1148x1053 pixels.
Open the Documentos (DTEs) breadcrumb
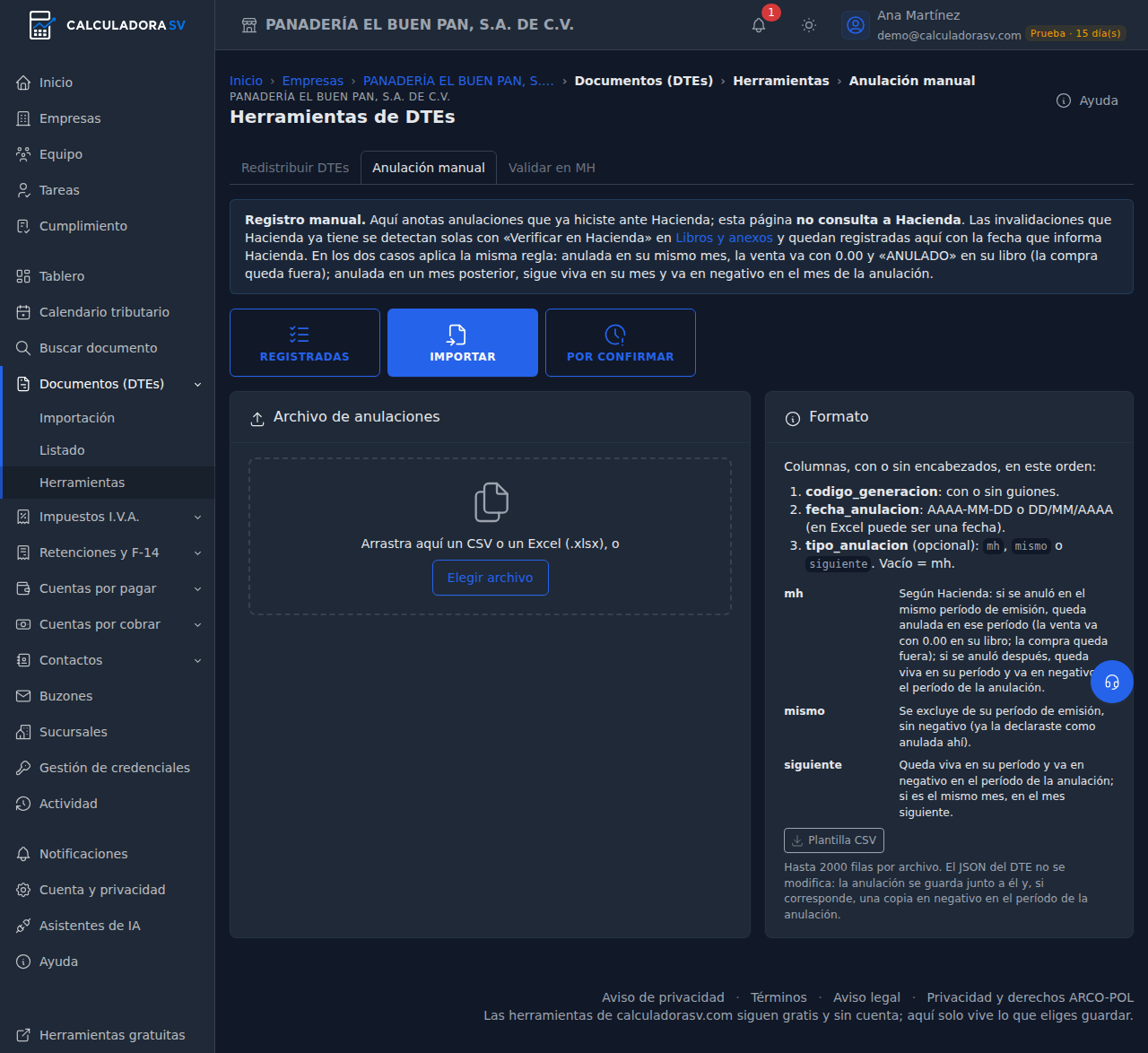click(x=644, y=81)
